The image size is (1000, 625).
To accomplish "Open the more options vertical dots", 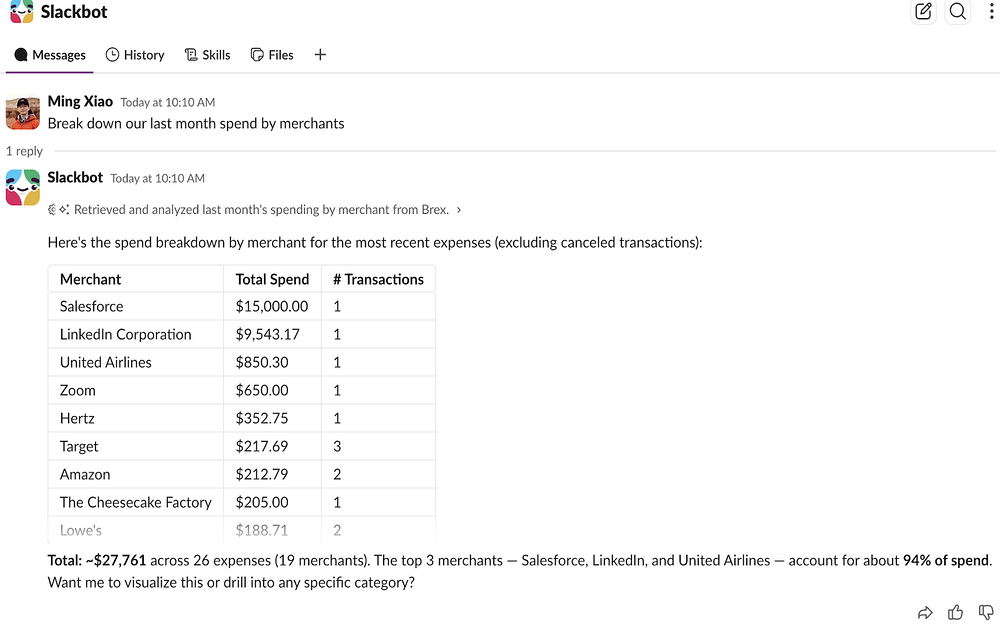I will tap(991, 11).
